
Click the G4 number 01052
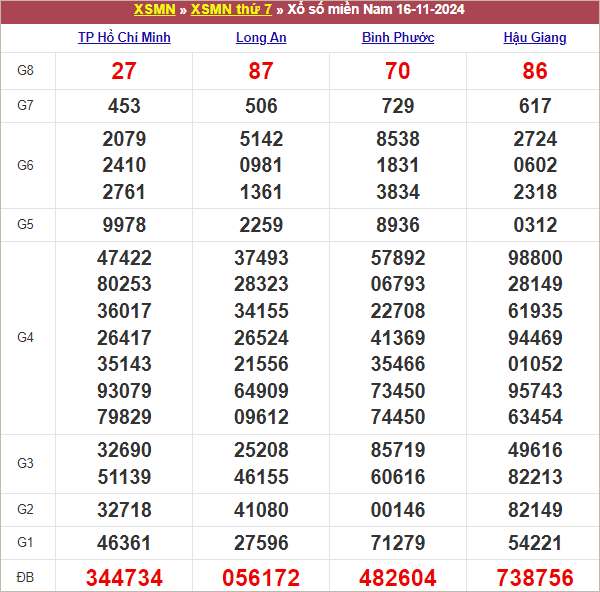[535, 364]
